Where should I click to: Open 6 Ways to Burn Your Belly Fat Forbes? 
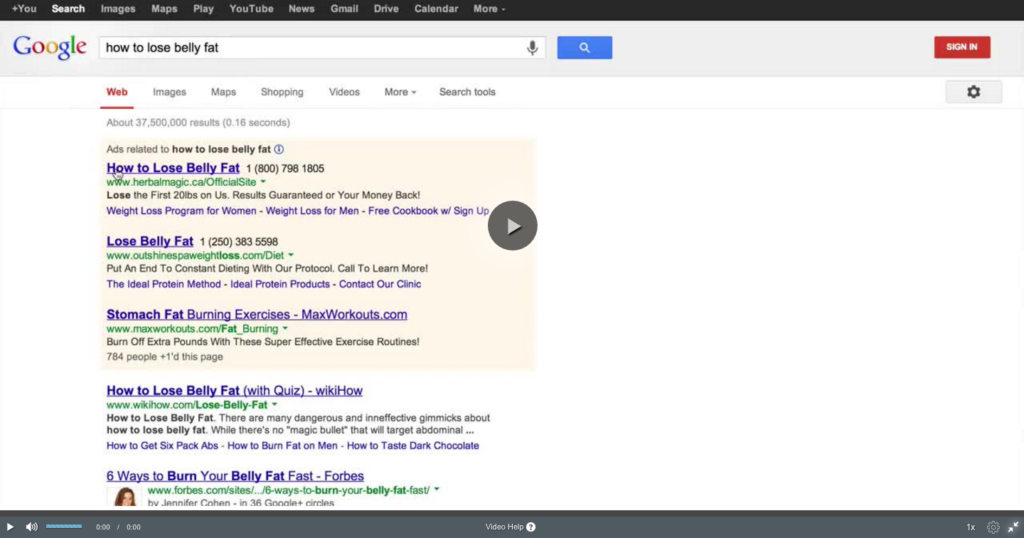pos(235,475)
